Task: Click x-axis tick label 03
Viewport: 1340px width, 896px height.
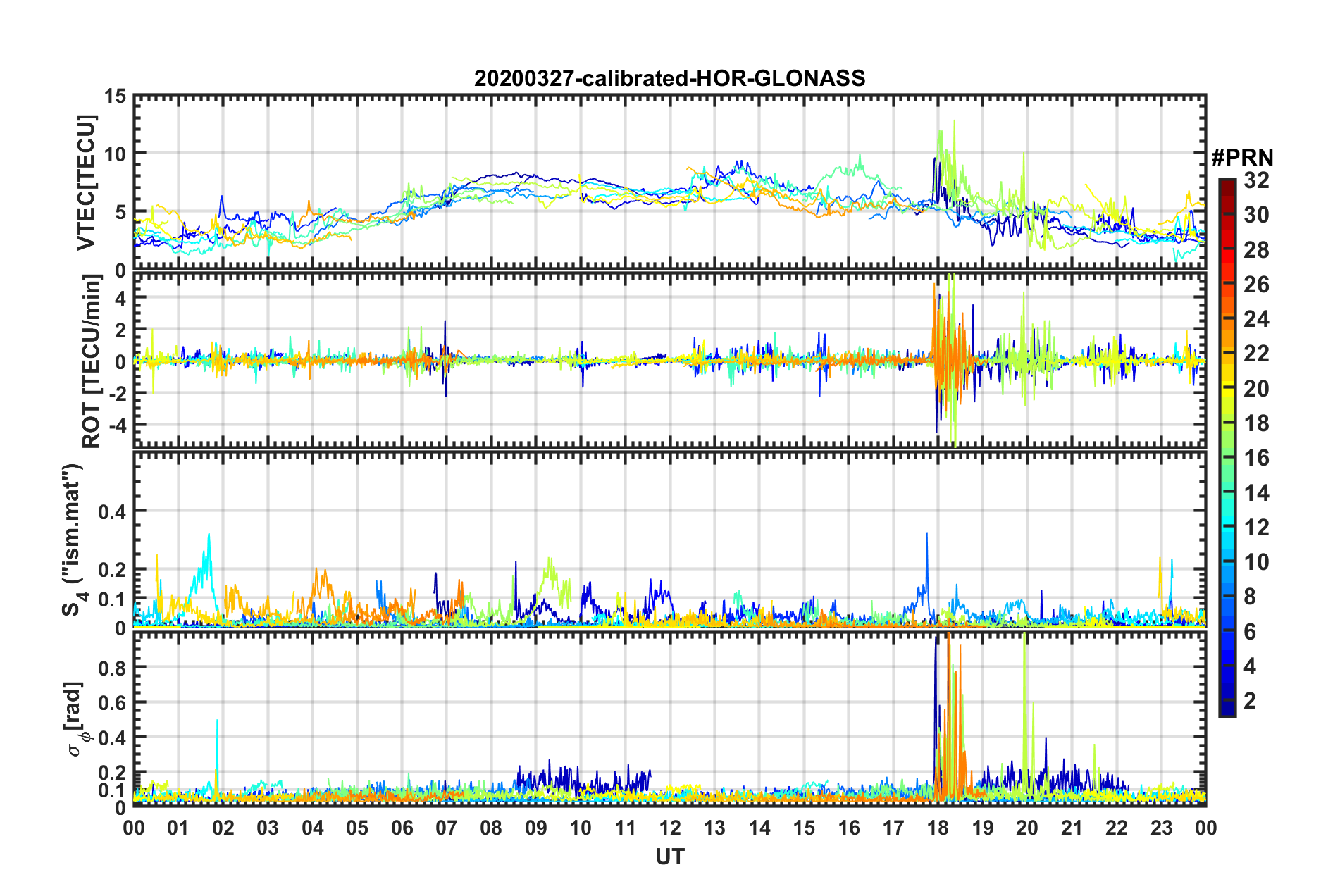Action: point(268,828)
